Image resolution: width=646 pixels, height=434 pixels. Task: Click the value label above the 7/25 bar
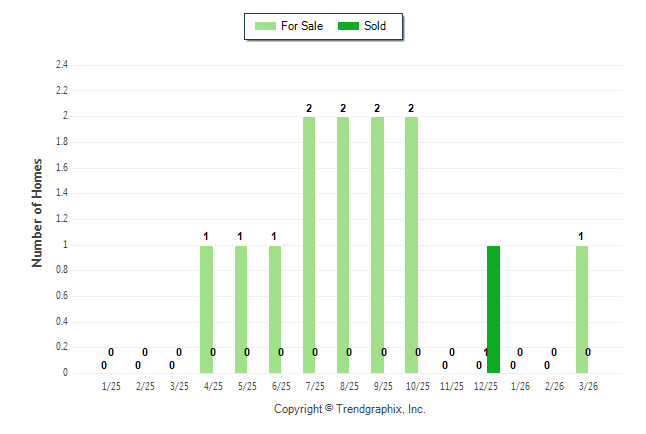click(x=309, y=108)
